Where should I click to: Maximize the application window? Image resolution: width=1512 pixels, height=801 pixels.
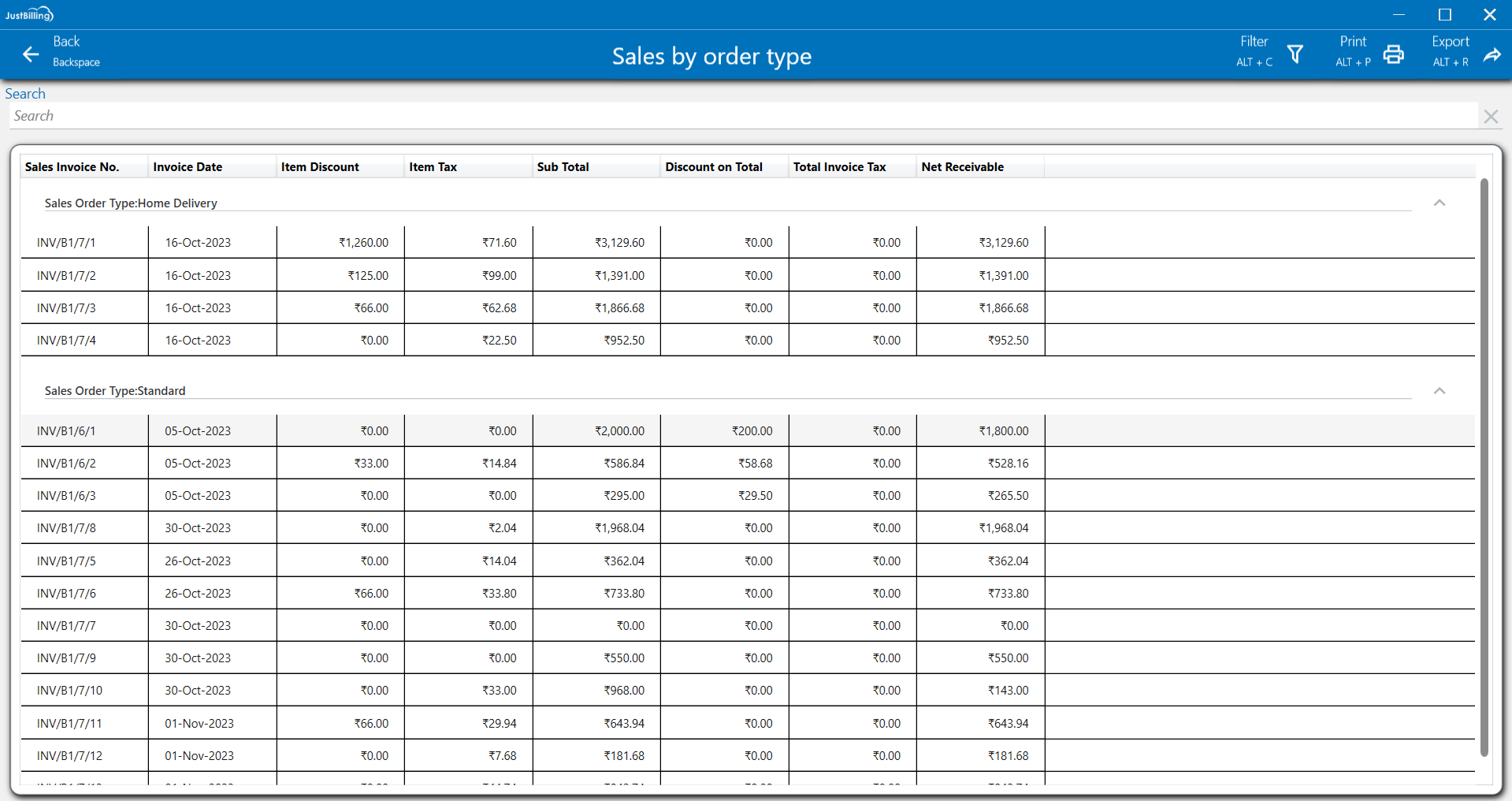pyautogui.click(x=1444, y=15)
